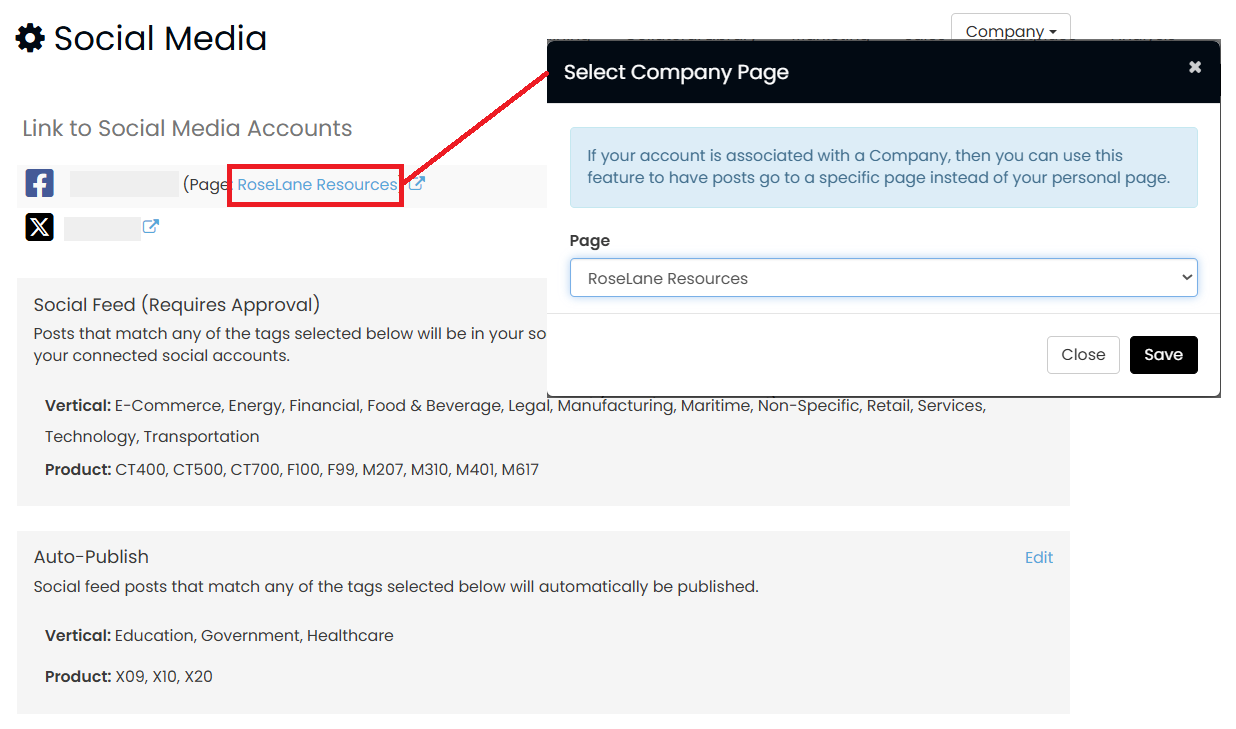Edit the Auto-Publish settings
1236x729 pixels.
coord(1039,558)
